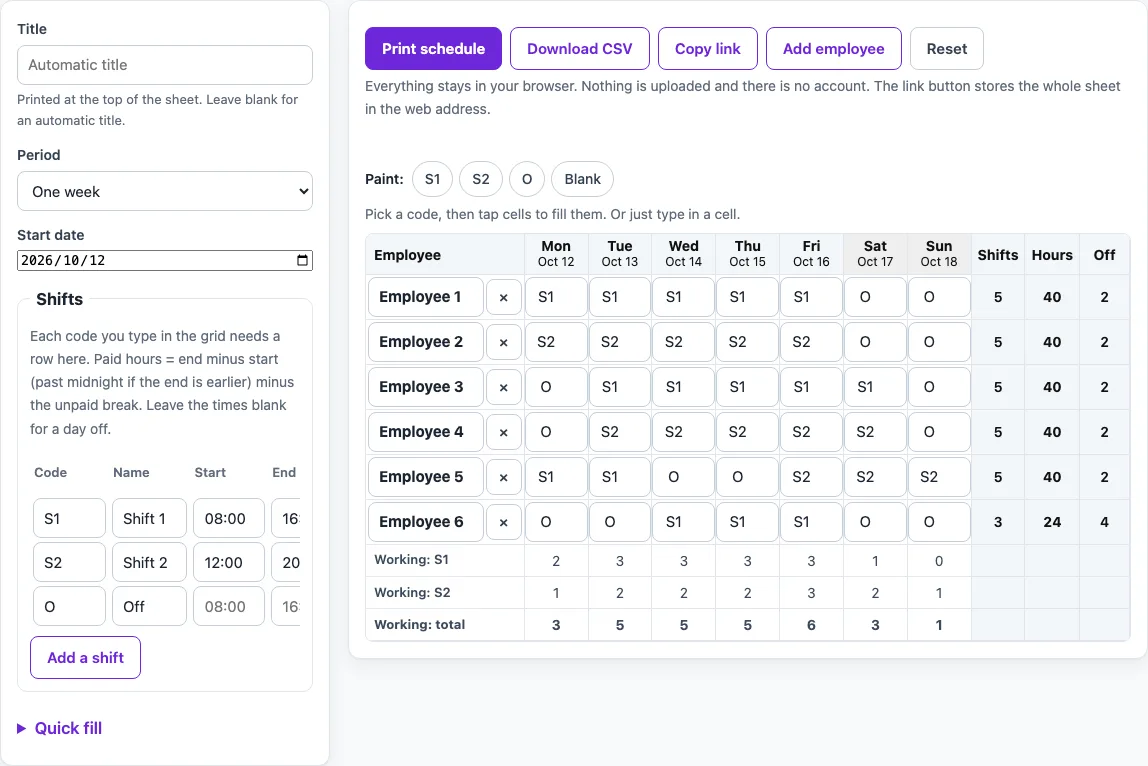
Task: Edit the Employee 6 name field
Action: click(425, 522)
